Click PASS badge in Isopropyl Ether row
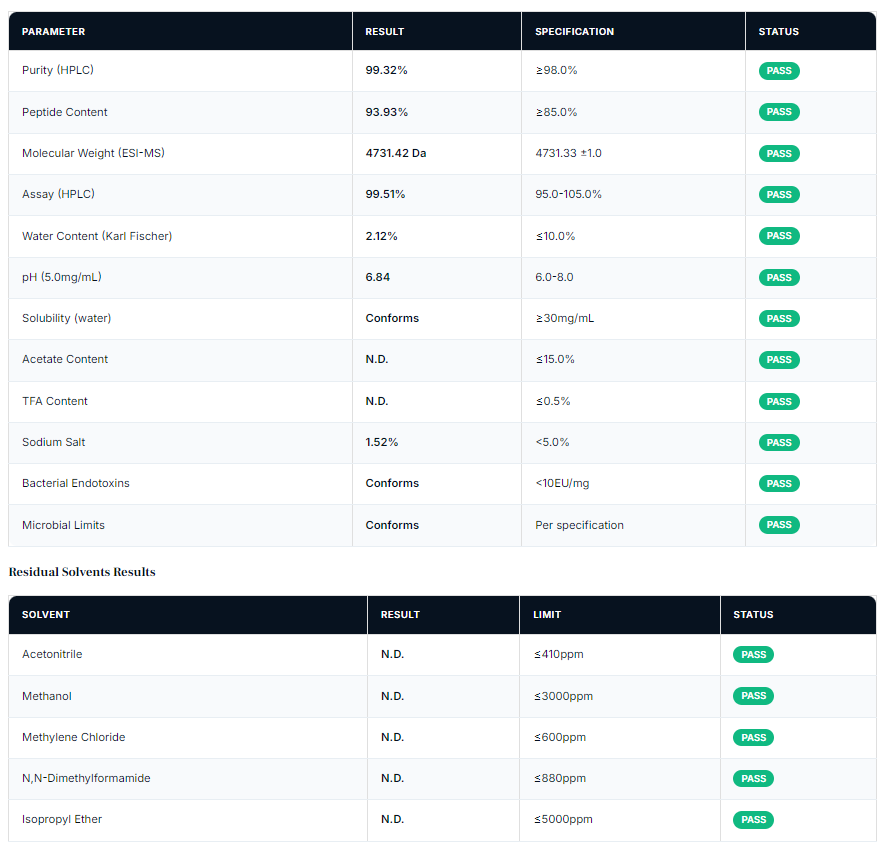This screenshot has width=884, height=861. (x=753, y=820)
